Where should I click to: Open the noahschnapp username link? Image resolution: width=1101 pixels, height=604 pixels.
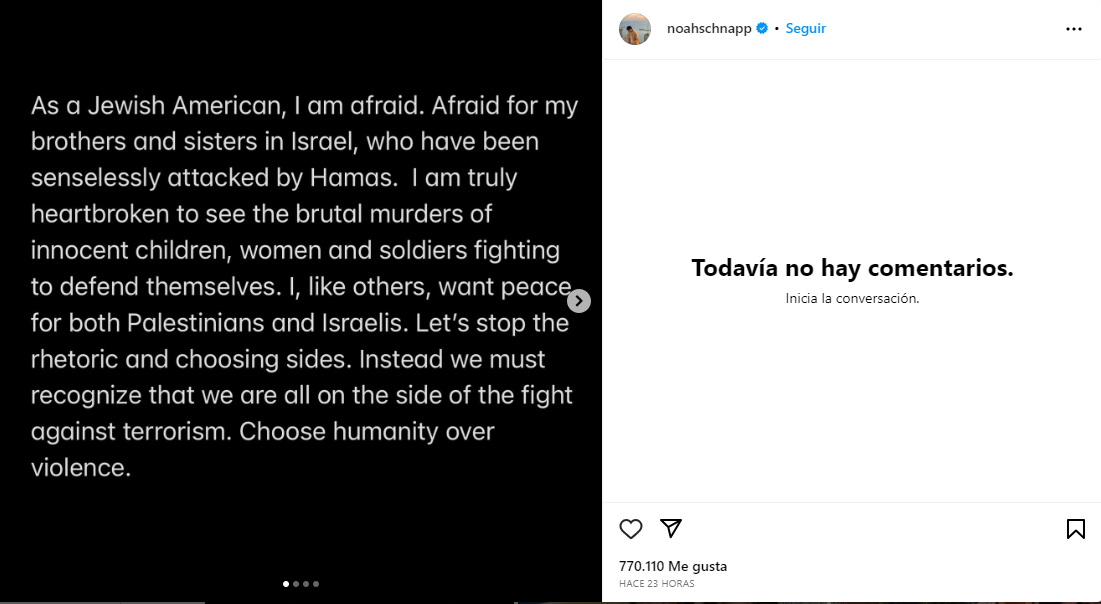point(709,29)
